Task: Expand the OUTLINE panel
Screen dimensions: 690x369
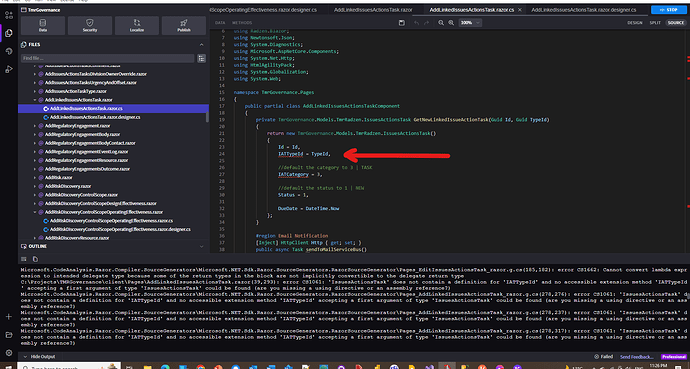Action: coord(202,246)
